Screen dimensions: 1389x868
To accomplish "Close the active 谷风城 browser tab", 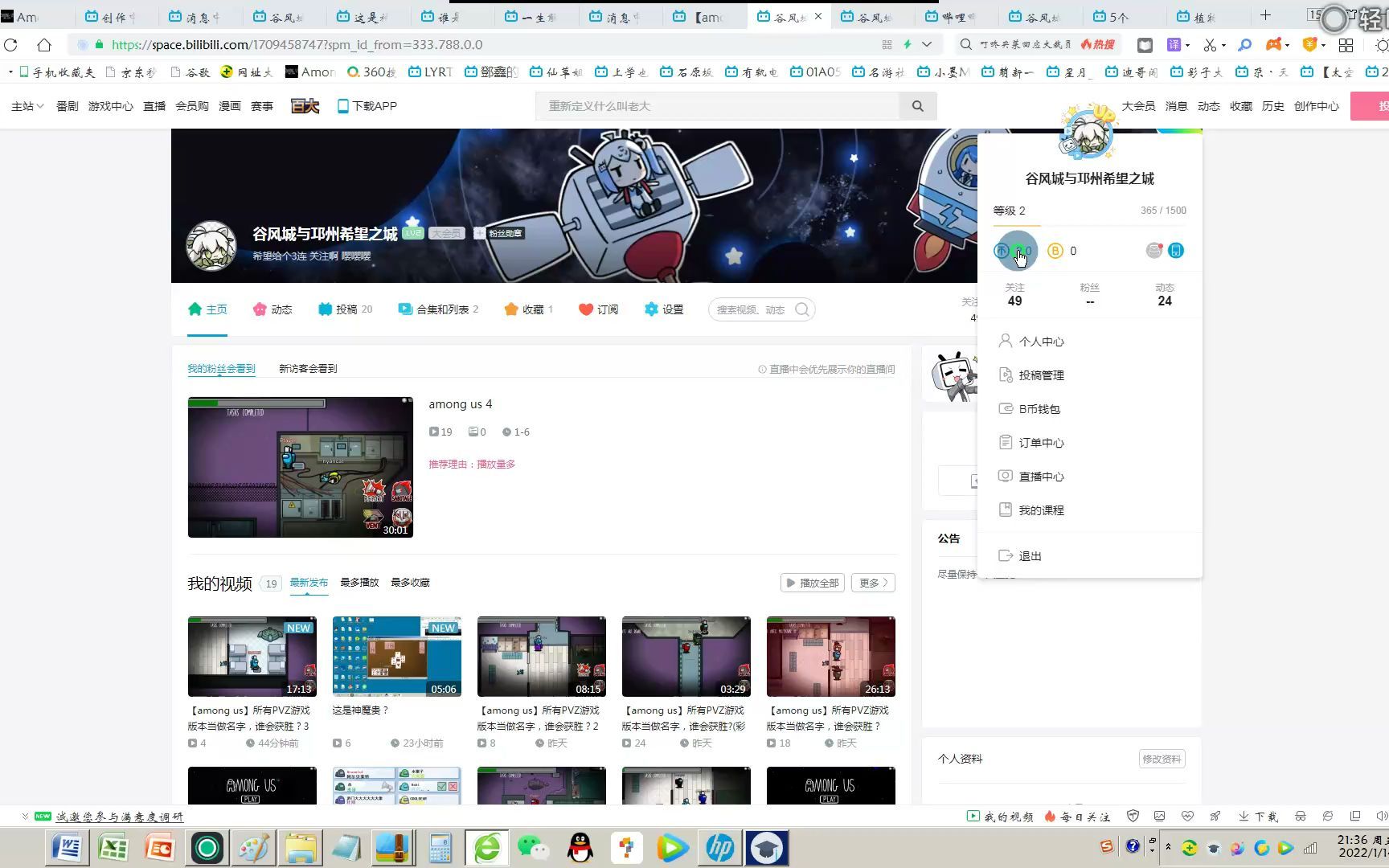I will [818, 16].
